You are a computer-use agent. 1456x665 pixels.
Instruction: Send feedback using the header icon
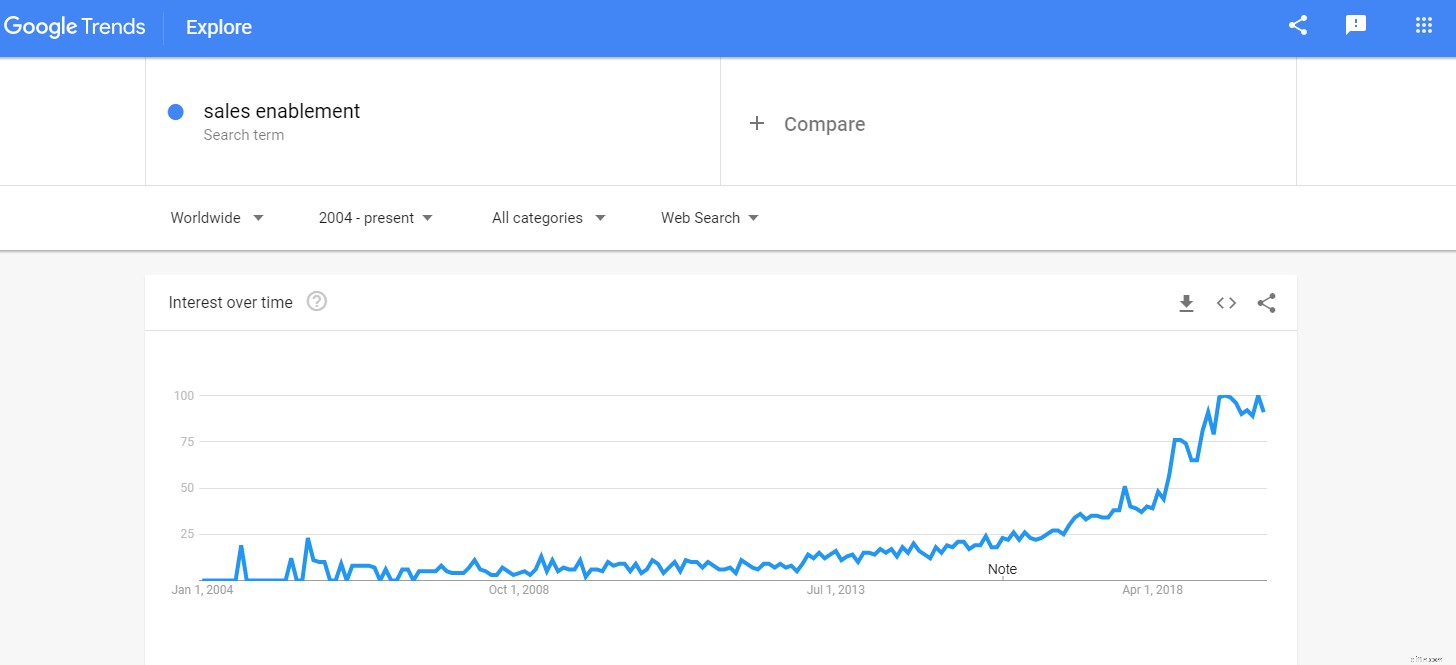point(1356,25)
